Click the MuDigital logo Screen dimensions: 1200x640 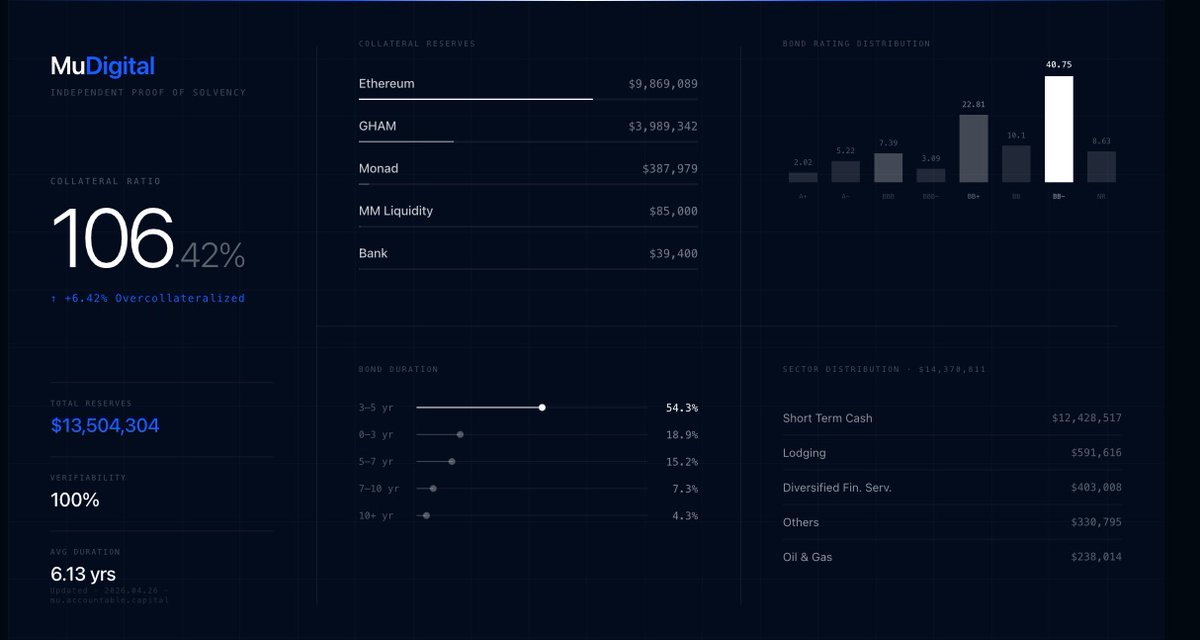(103, 67)
